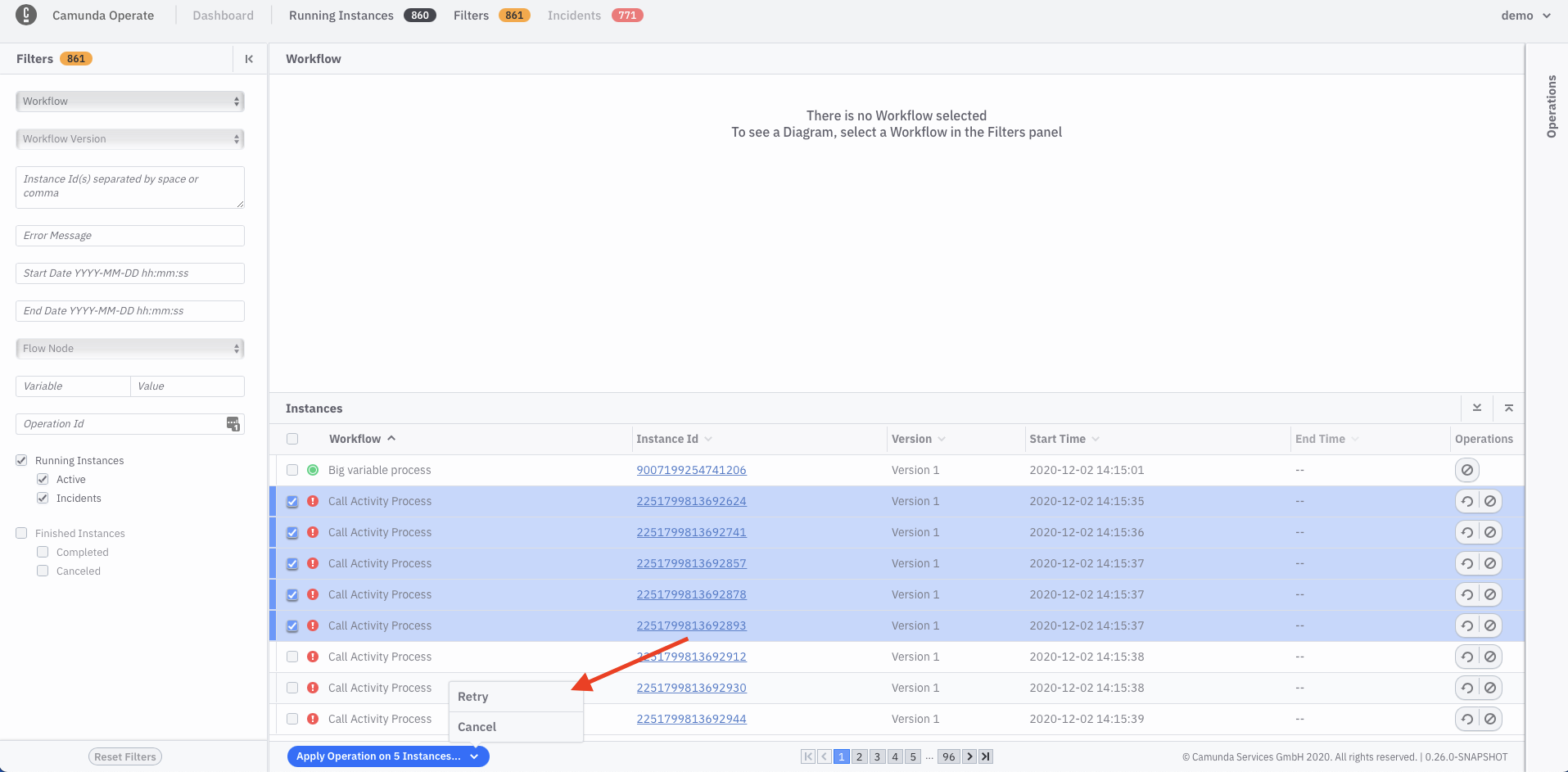This screenshot has height=772, width=1568.
Task: Sort instances by Version column
Action: (919, 439)
